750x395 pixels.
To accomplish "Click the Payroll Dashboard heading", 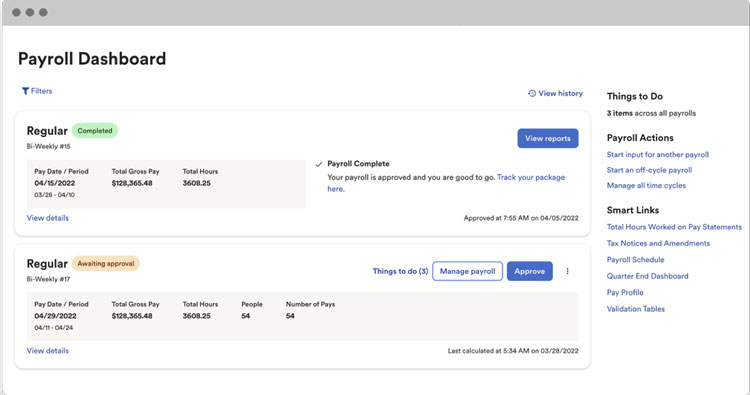I will coord(92,59).
